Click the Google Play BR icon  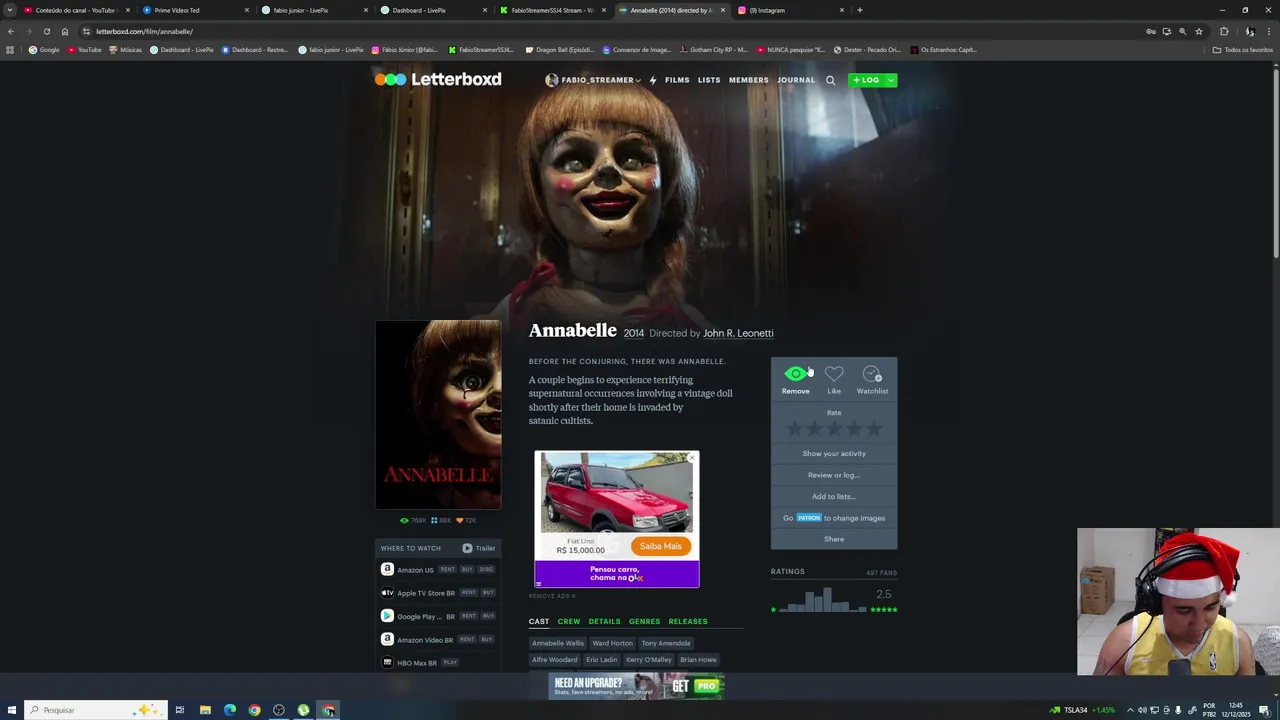tap(387, 616)
